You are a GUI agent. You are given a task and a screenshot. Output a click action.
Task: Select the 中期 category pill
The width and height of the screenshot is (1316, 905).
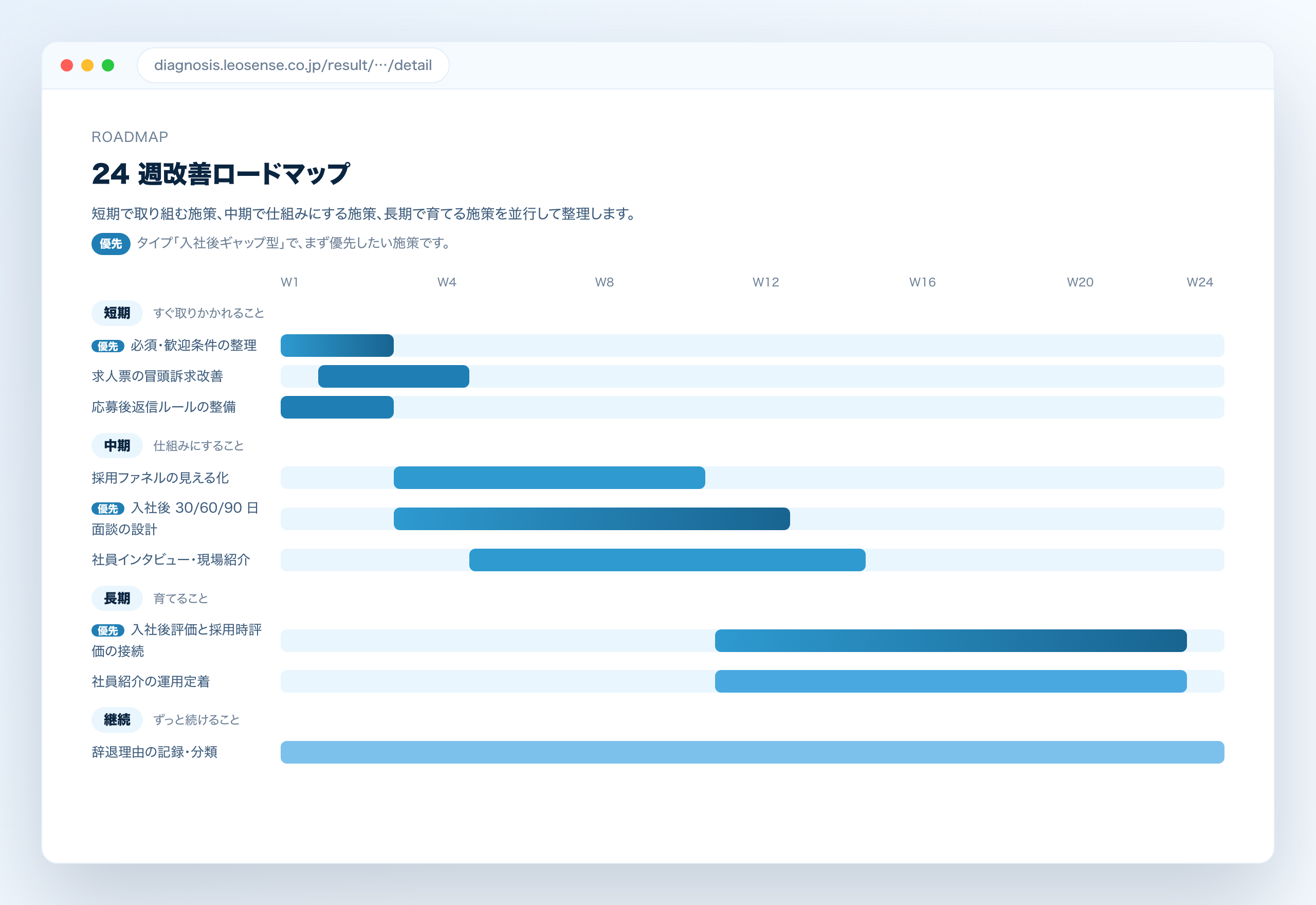(x=117, y=446)
